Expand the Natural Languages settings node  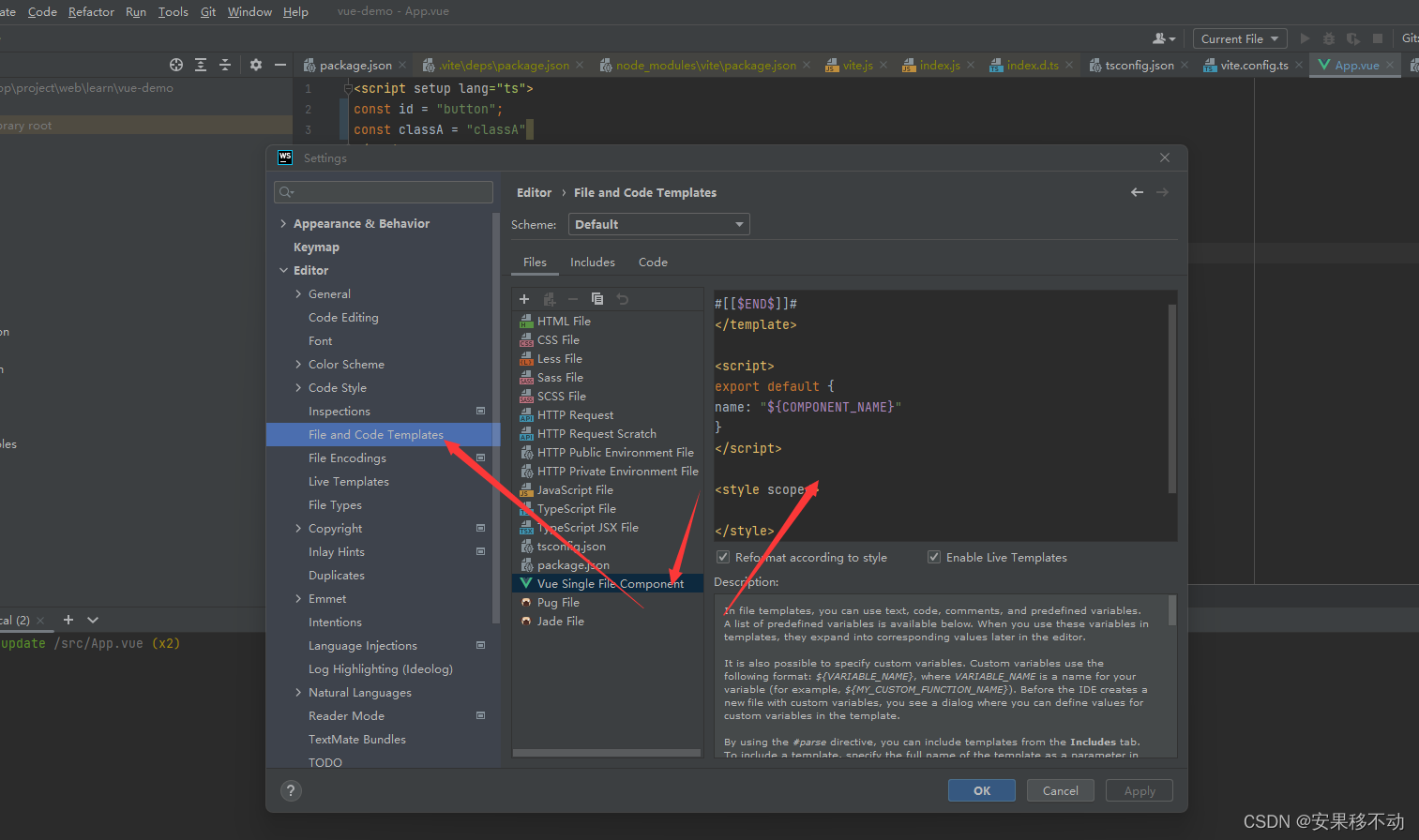pyautogui.click(x=299, y=692)
